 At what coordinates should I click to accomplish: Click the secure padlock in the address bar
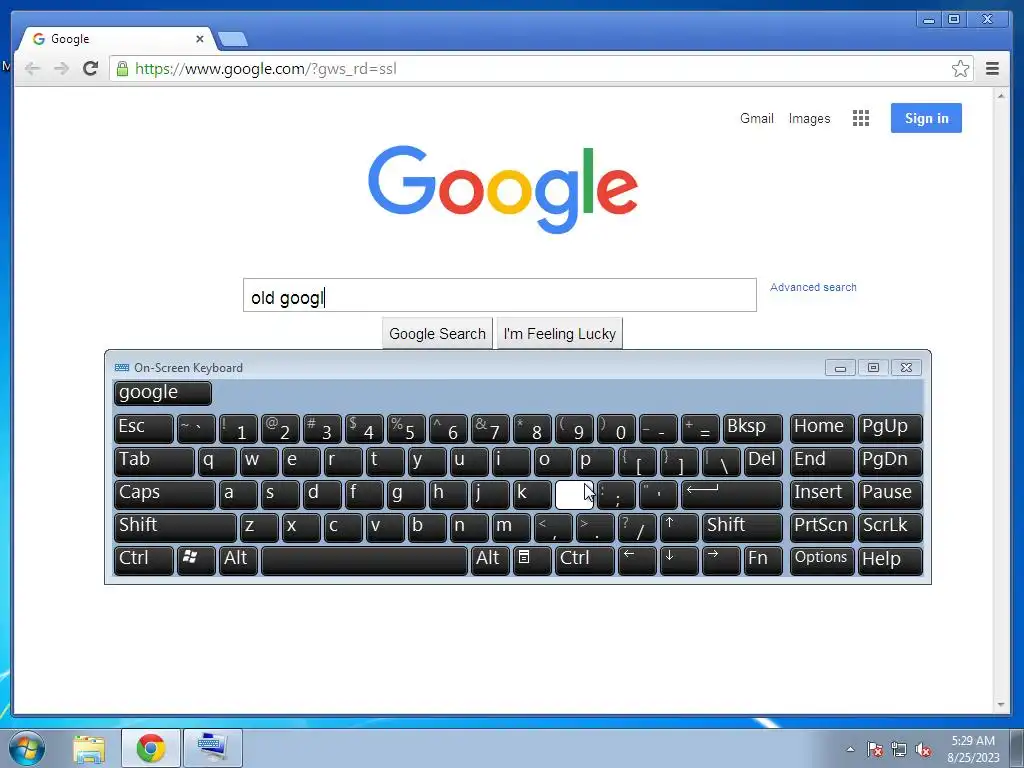(x=122, y=69)
